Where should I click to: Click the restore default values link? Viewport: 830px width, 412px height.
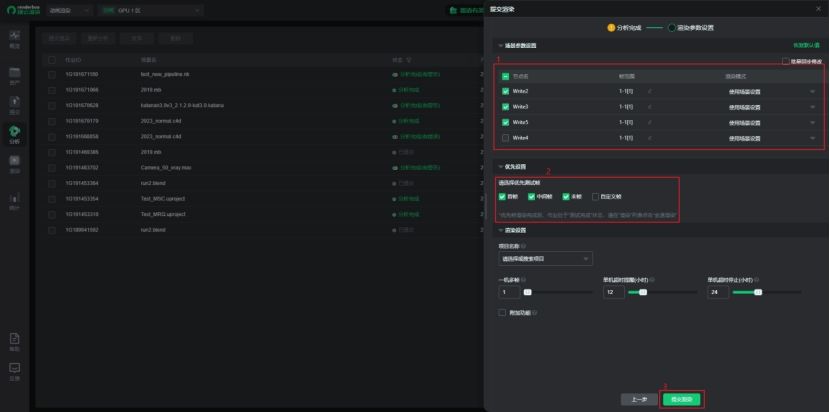(806, 46)
